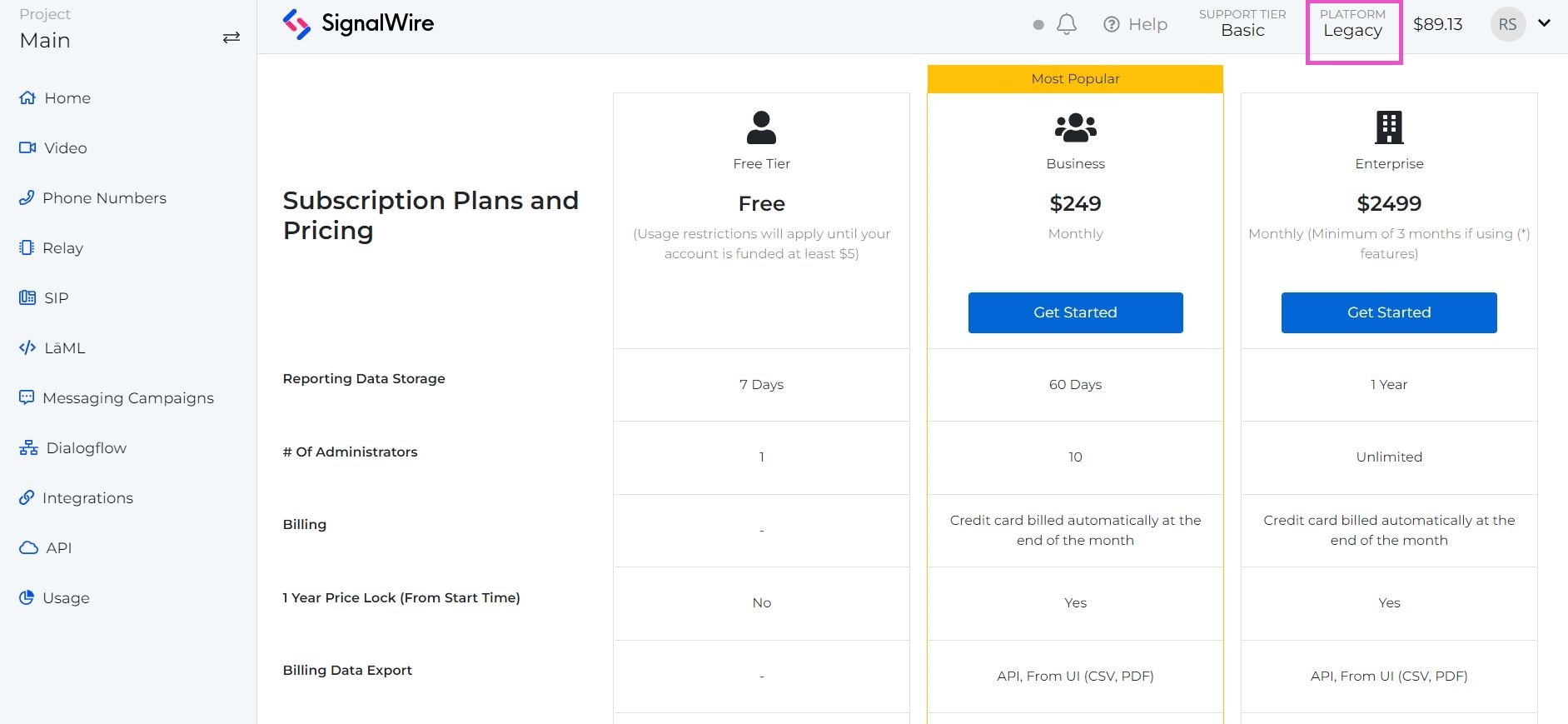Click the Most Popular banner
The height and width of the screenshot is (724, 1568).
coord(1075,78)
